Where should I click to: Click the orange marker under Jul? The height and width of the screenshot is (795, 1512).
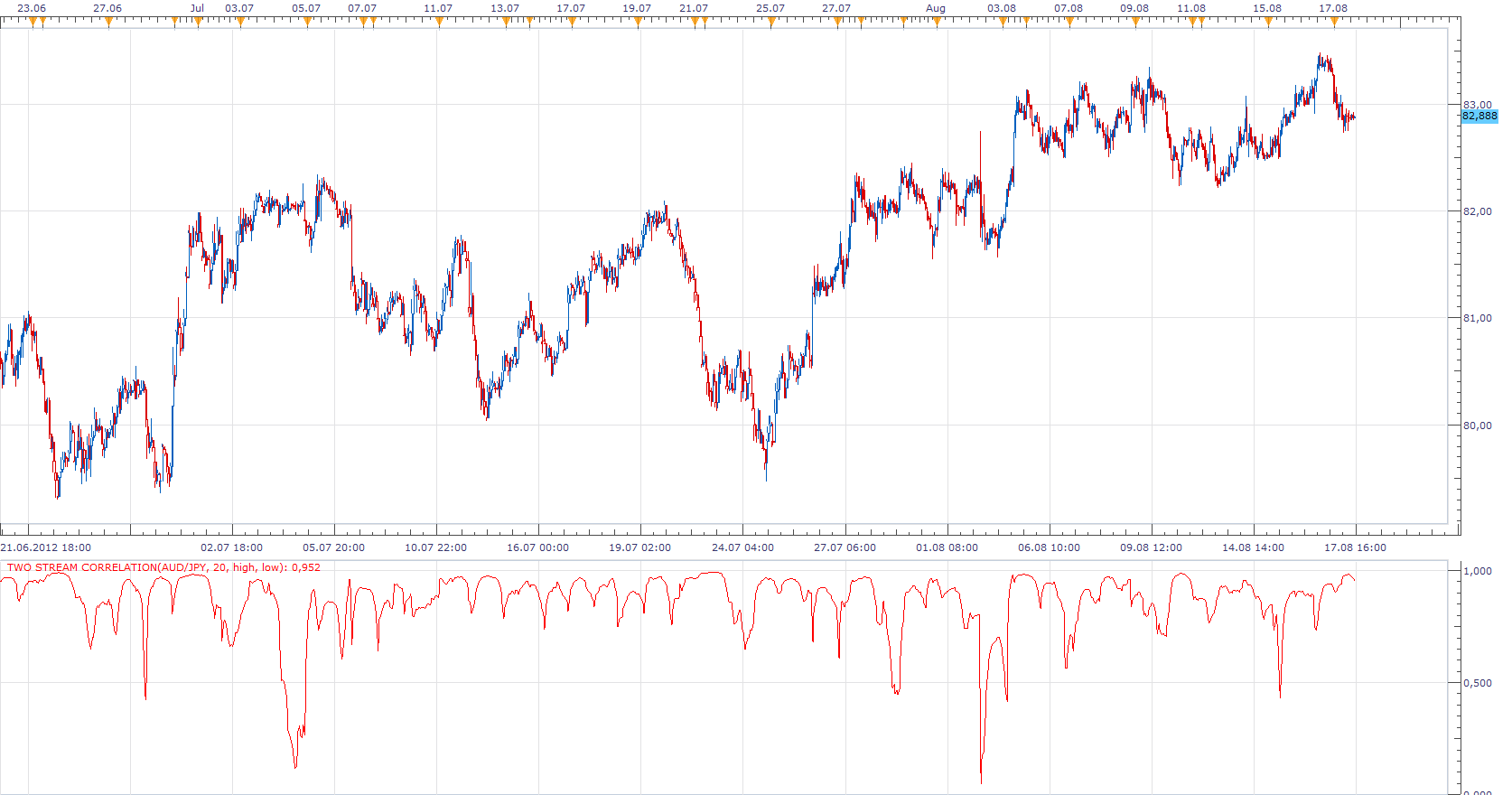[x=199, y=22]
